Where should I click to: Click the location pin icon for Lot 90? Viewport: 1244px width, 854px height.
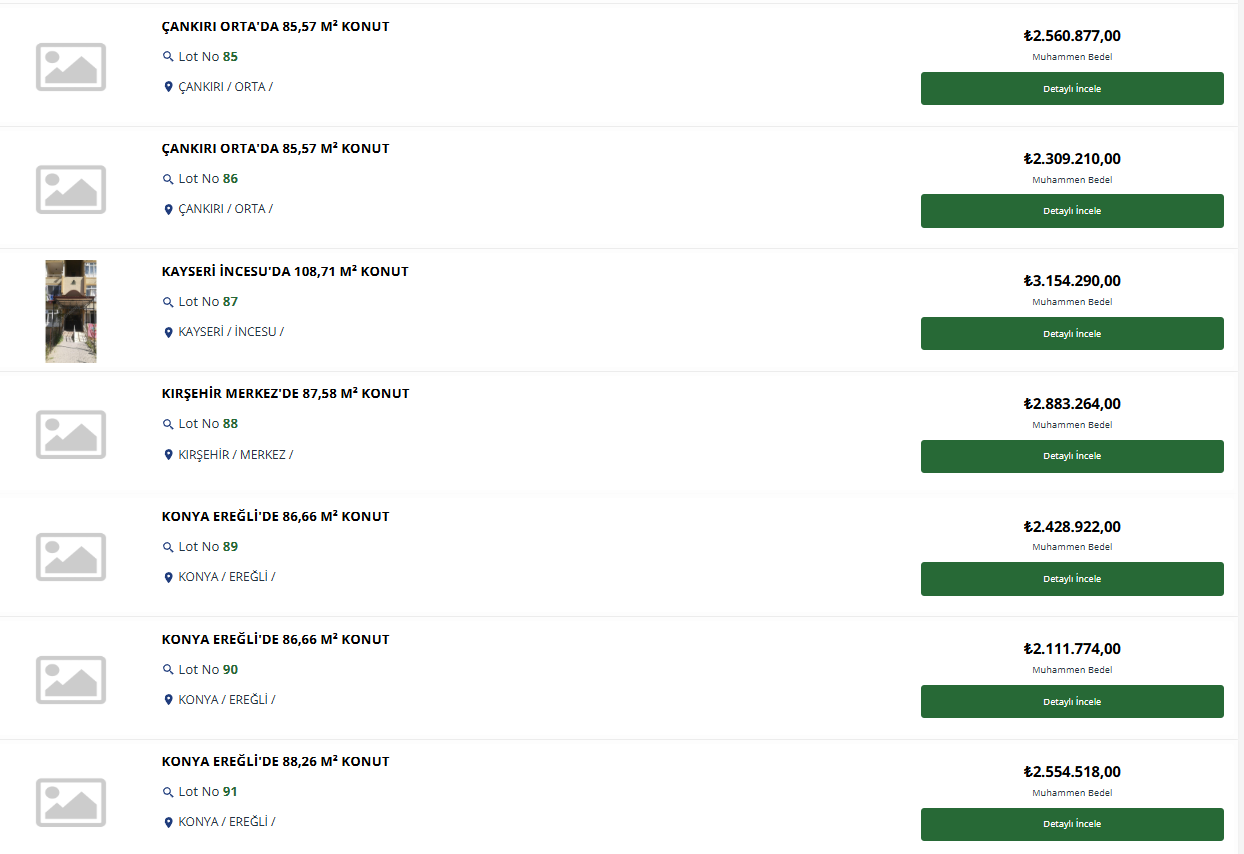point(168,700)
